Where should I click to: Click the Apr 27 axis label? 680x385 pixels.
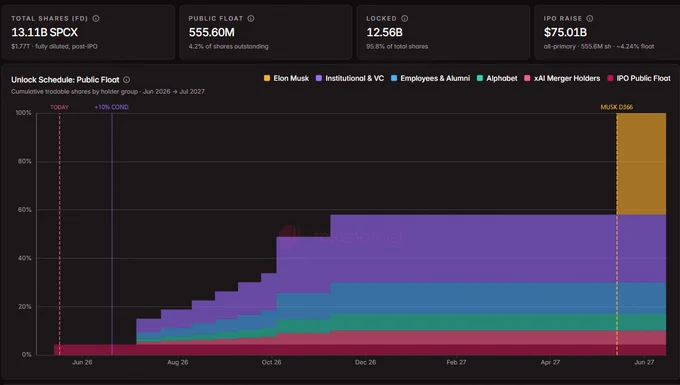coord(550,362)
